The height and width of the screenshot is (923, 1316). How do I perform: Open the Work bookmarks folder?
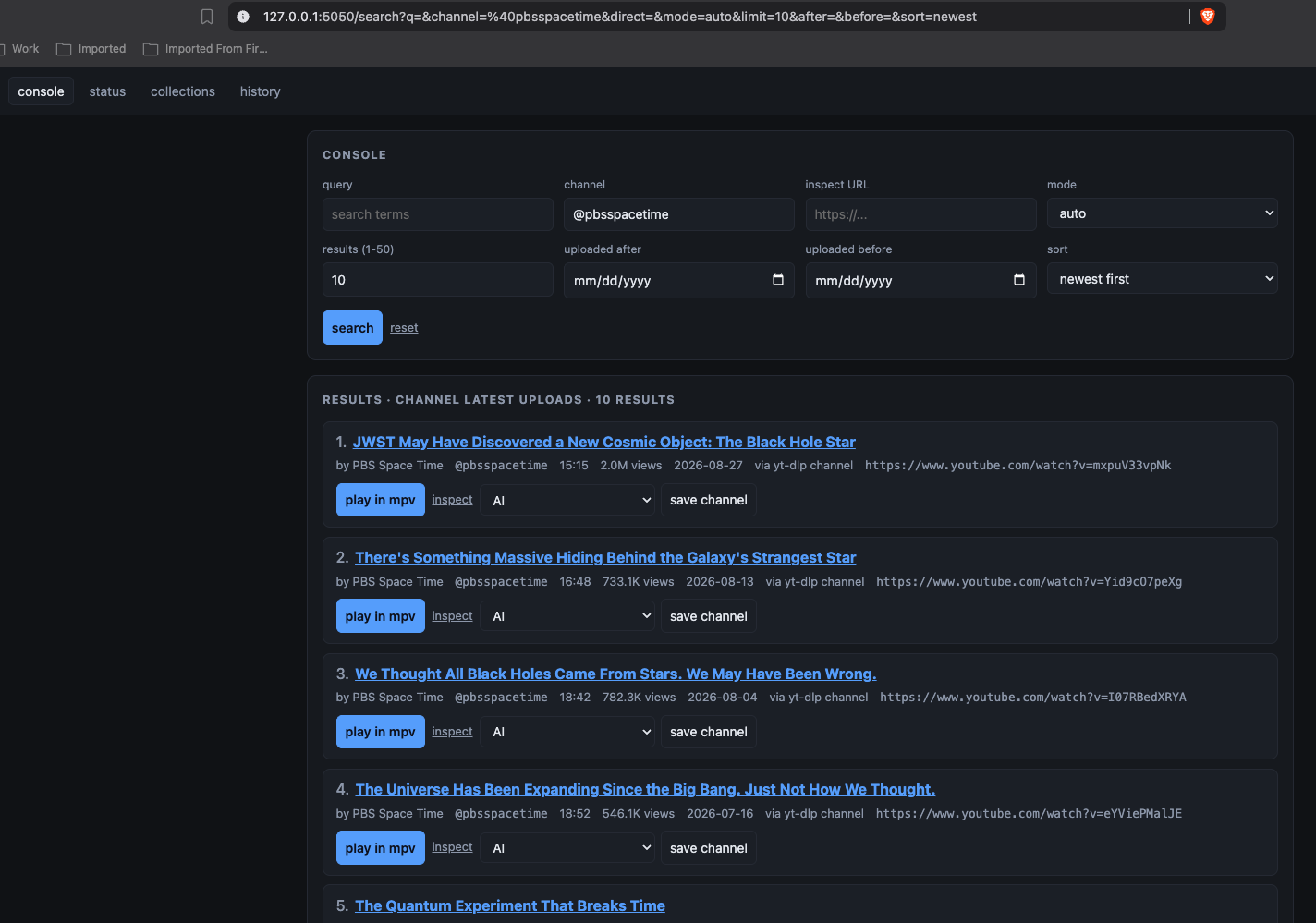pos(20,49)
